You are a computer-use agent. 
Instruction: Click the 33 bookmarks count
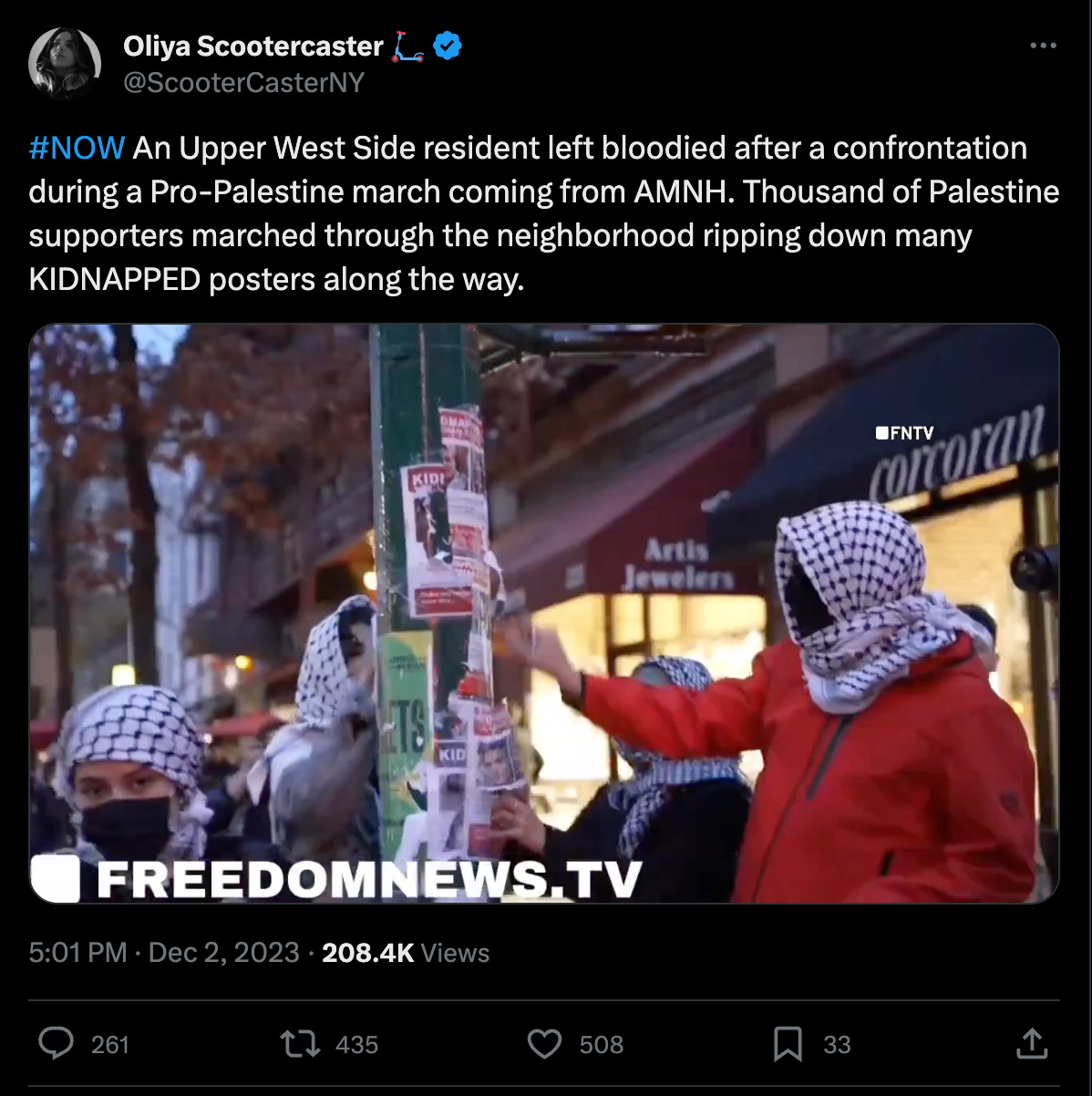click(x=837, y=1044)
